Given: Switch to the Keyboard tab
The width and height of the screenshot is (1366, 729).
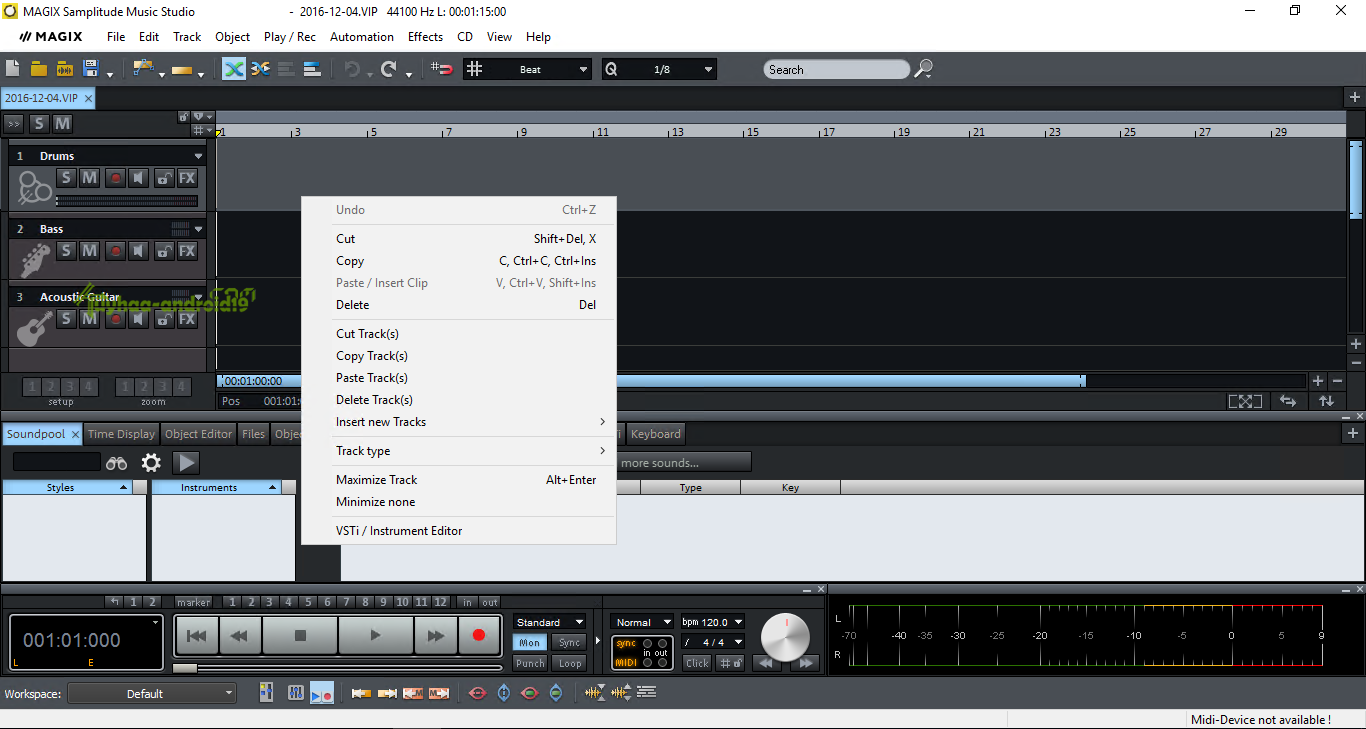Looking at the screenshot, I should (x=656, y=434).
